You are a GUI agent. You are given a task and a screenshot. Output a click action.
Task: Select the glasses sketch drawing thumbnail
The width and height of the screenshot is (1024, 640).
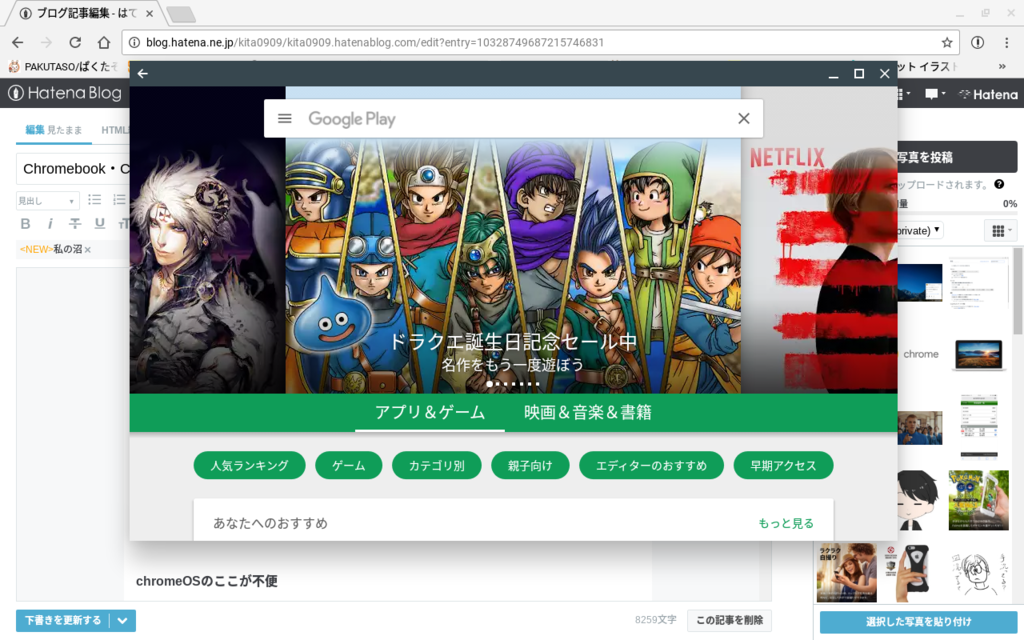(978, 572)
